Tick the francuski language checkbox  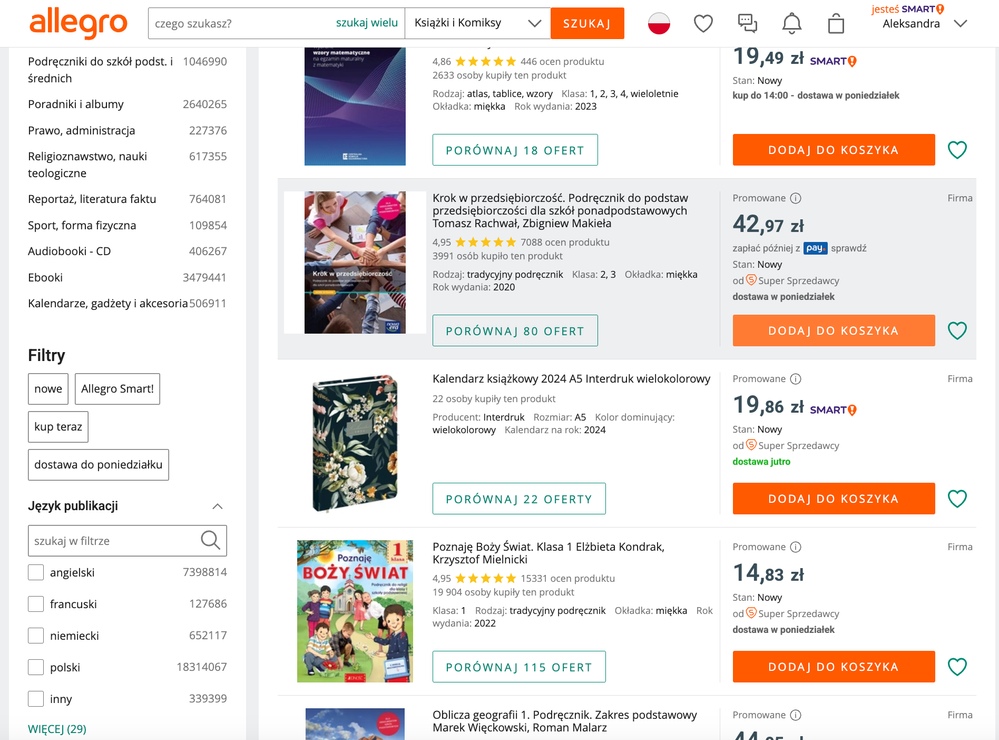36,604
